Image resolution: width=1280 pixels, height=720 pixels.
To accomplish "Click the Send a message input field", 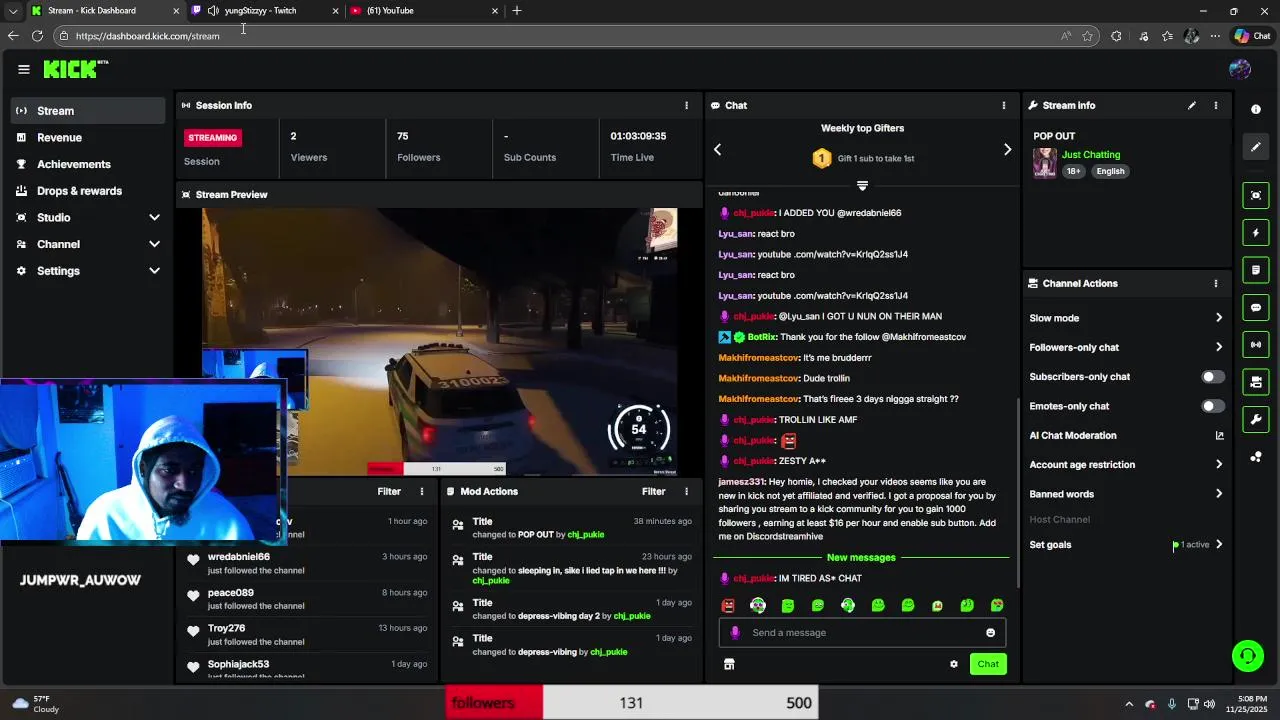I will tap(862, 633).
